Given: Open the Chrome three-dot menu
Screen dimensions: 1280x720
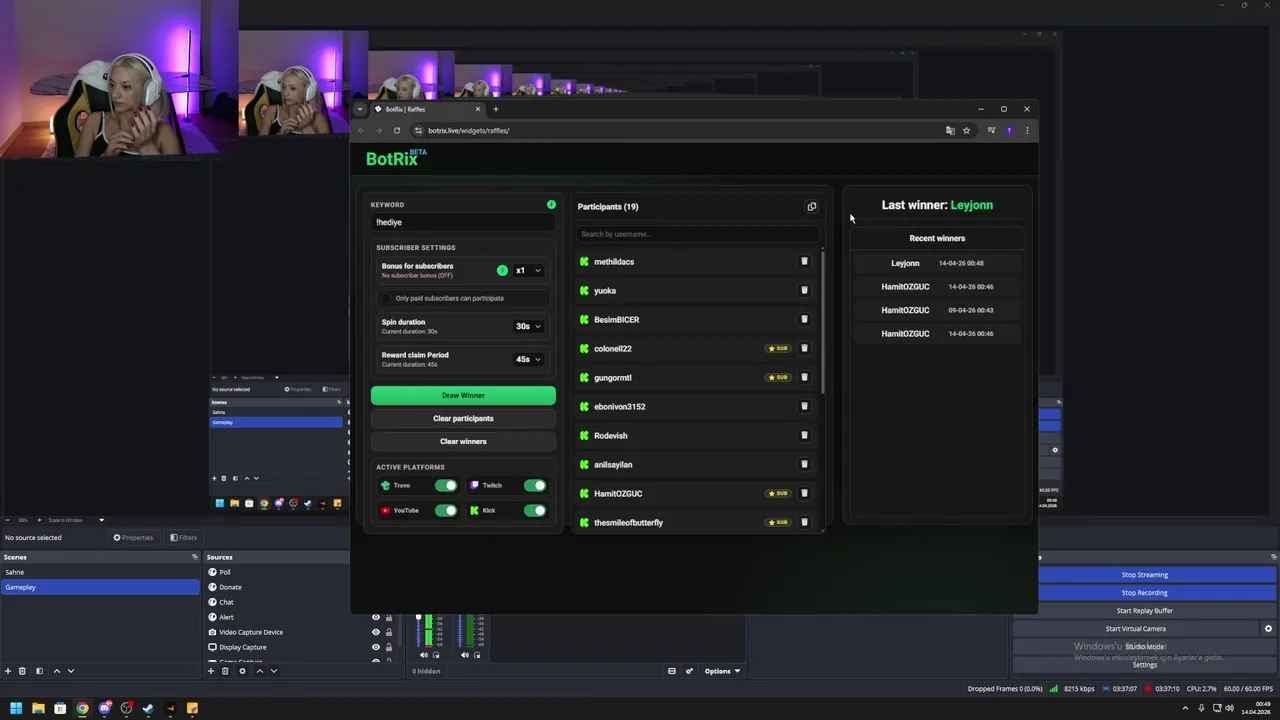Looking at the screenshot, I should click(x=1026, y=130).
